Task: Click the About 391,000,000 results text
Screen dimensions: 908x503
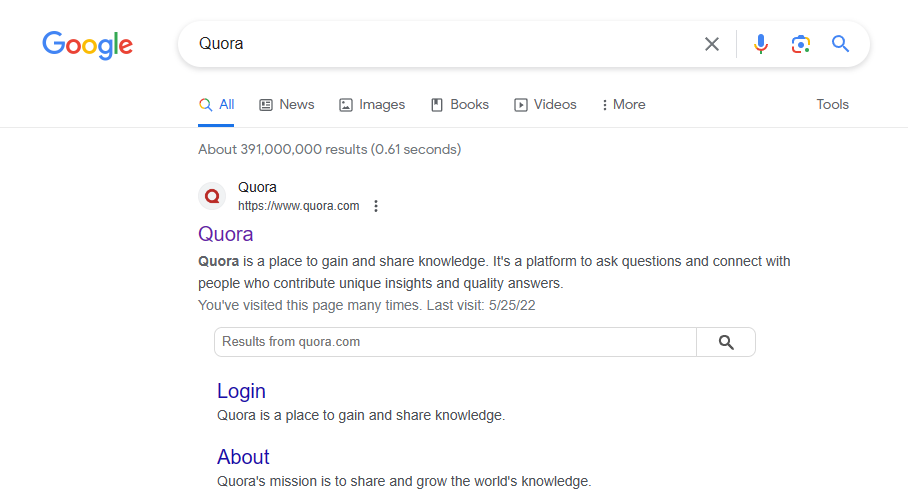Action: coord(329,149)
